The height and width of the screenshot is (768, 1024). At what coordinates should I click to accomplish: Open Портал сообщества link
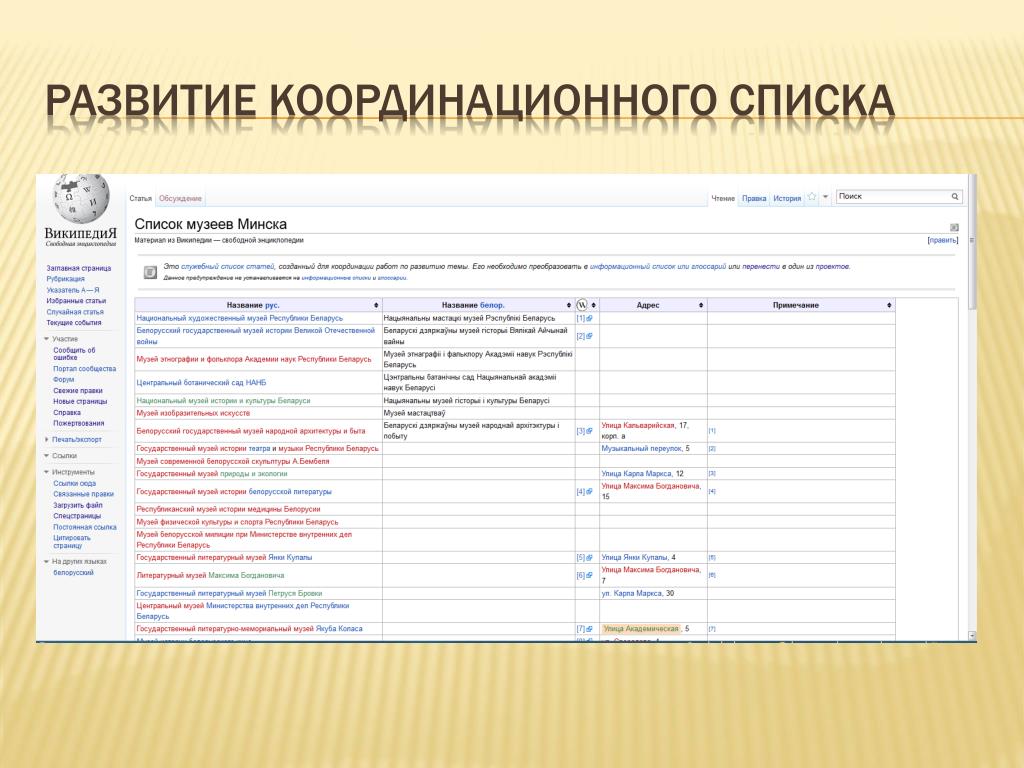click(x=84, y=369)
